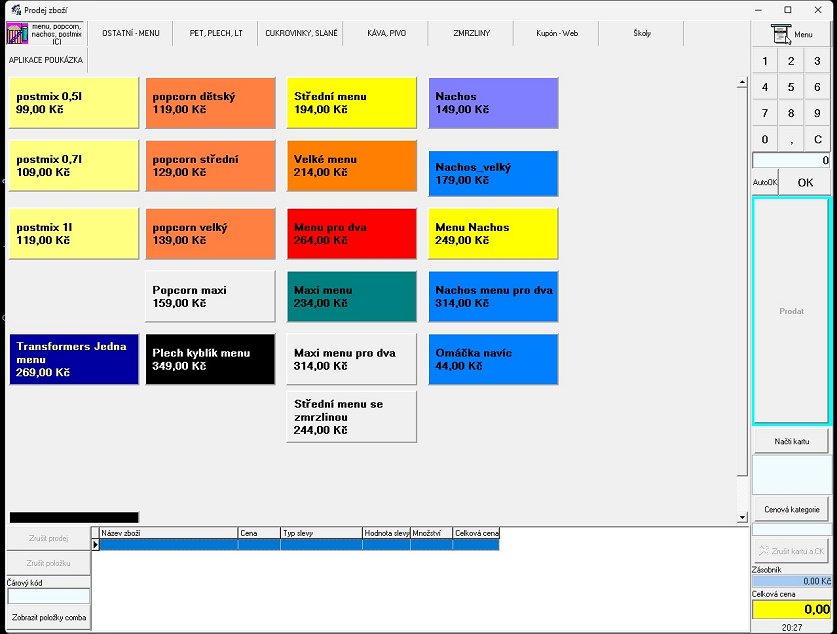
Task: Add red Menu pro dva tile
Action: (x=351, y=234)
